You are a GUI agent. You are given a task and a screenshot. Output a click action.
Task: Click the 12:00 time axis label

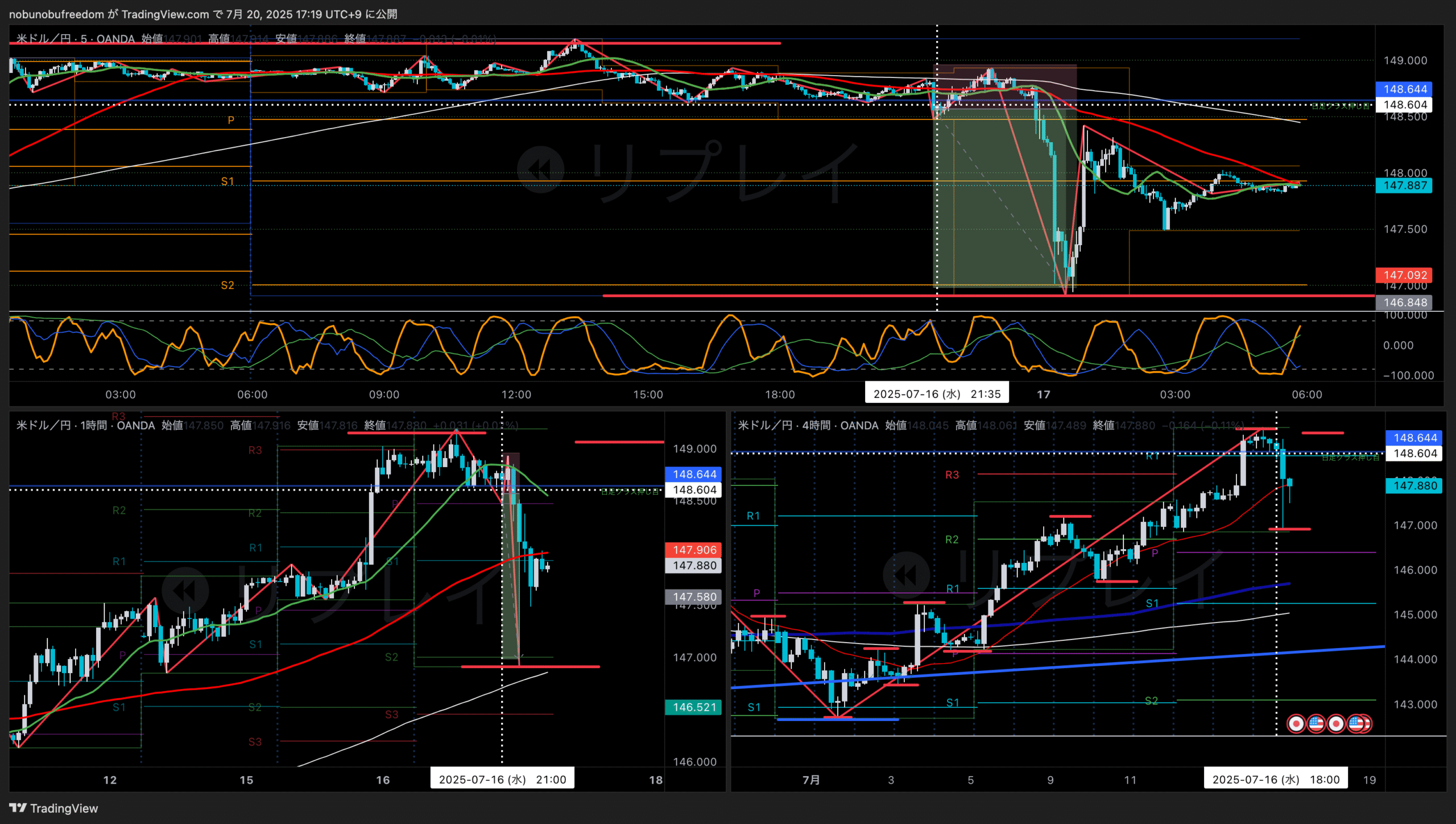click(x=516, y=394)
